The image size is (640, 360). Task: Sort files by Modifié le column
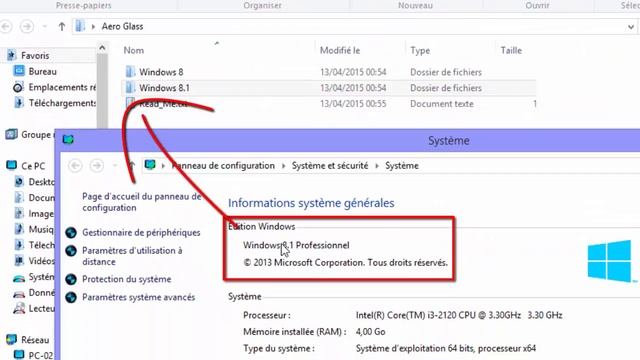tap(340, 50)
